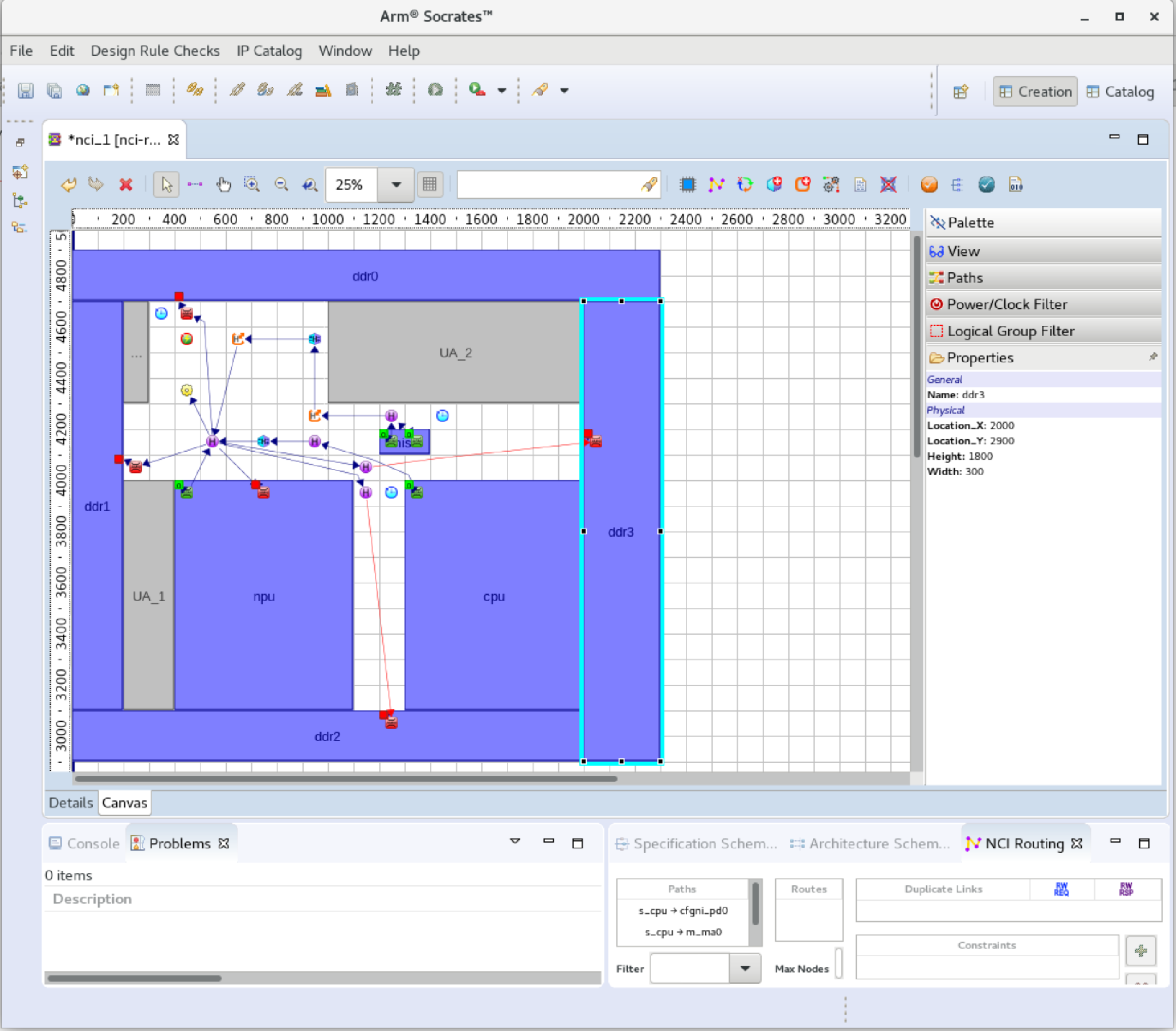Open dropdown arrow beside brush icon in main toolbar

[564, 90]
